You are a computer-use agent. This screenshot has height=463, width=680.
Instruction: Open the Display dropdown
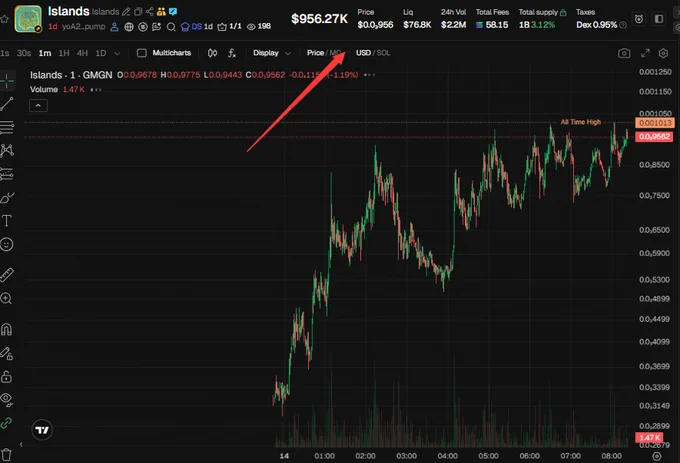coord(272,53)
